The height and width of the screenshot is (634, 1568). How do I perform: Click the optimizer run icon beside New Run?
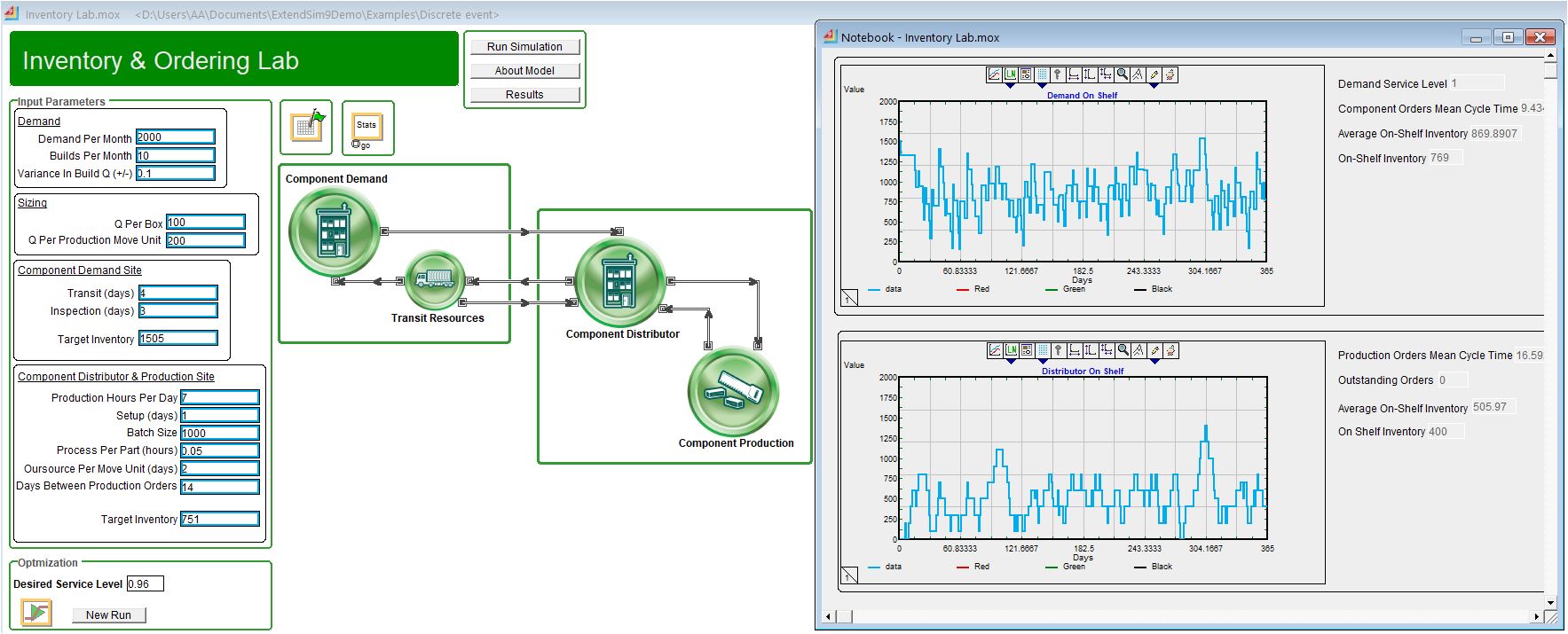(36, 613)
